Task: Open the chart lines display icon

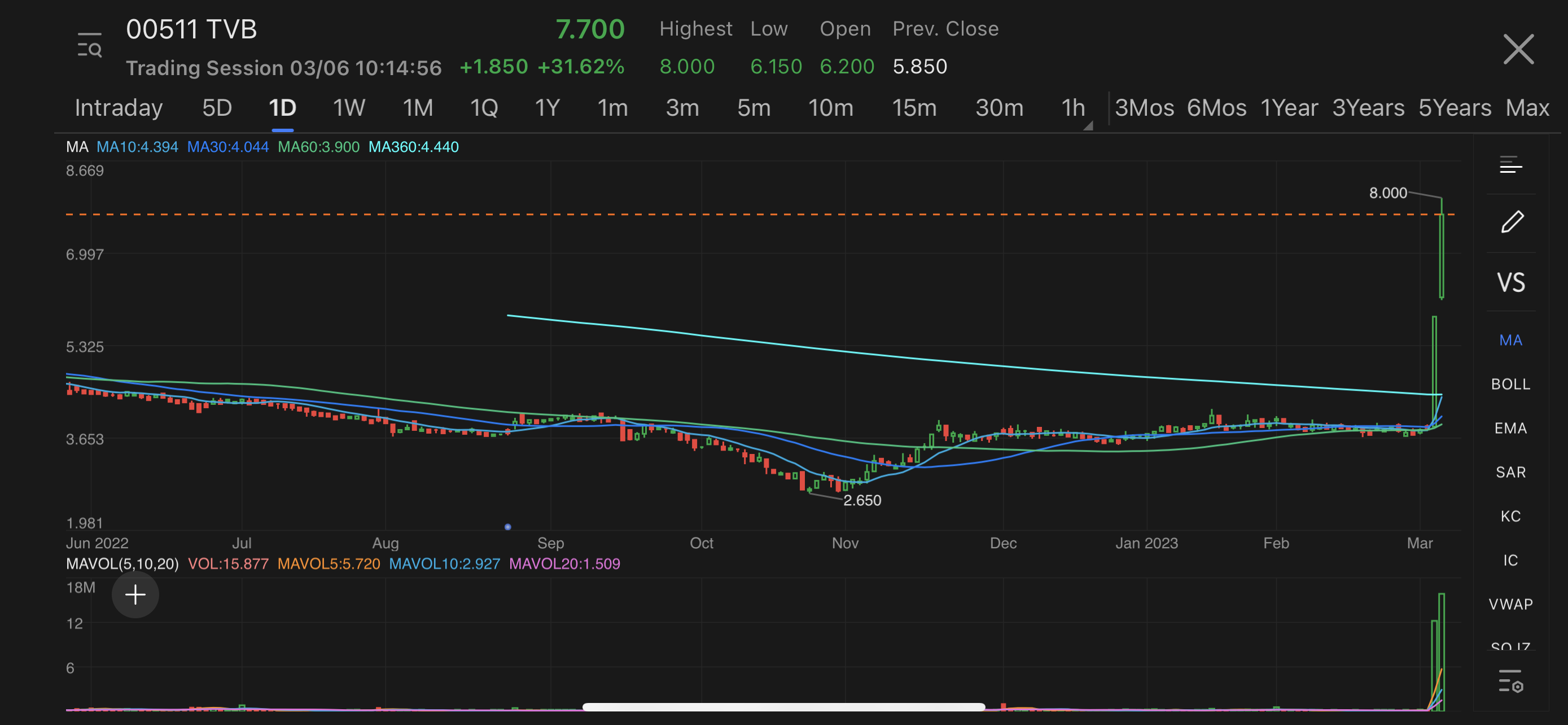Action: pyautogui.click(x=1511, y=165)
